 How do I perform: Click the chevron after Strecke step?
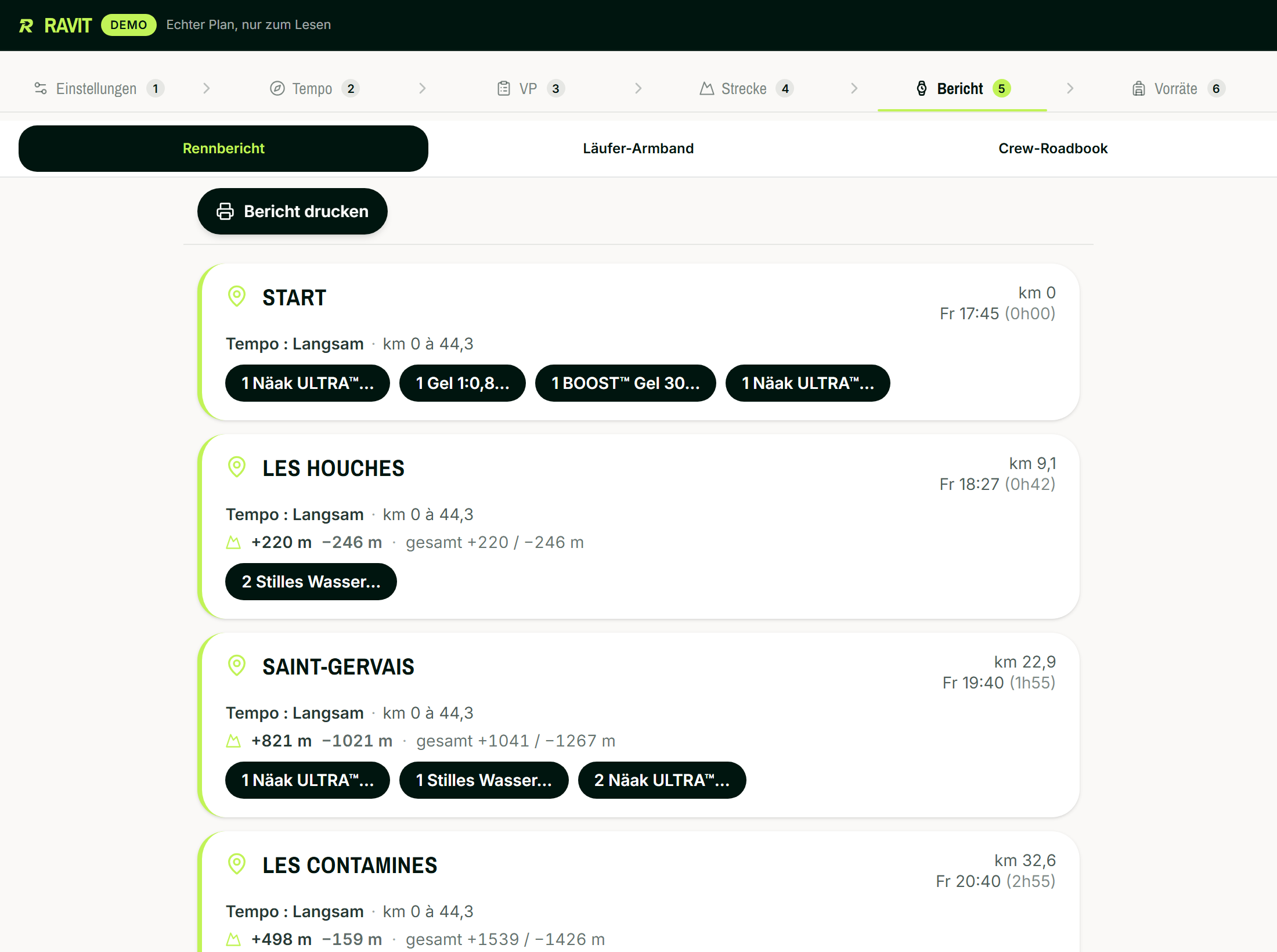(x=854, y=88)
